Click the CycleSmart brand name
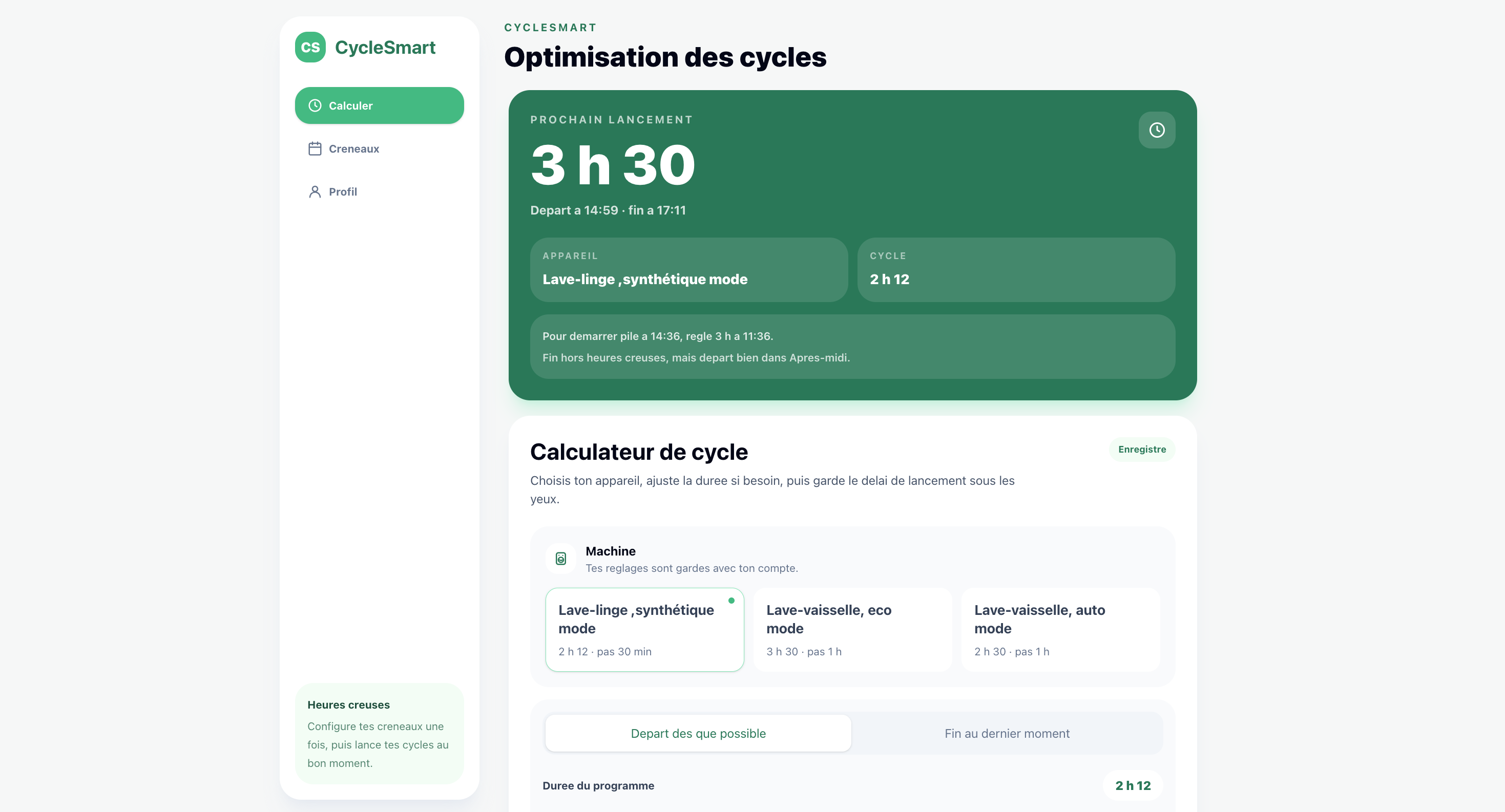 [x=385, y=47]
